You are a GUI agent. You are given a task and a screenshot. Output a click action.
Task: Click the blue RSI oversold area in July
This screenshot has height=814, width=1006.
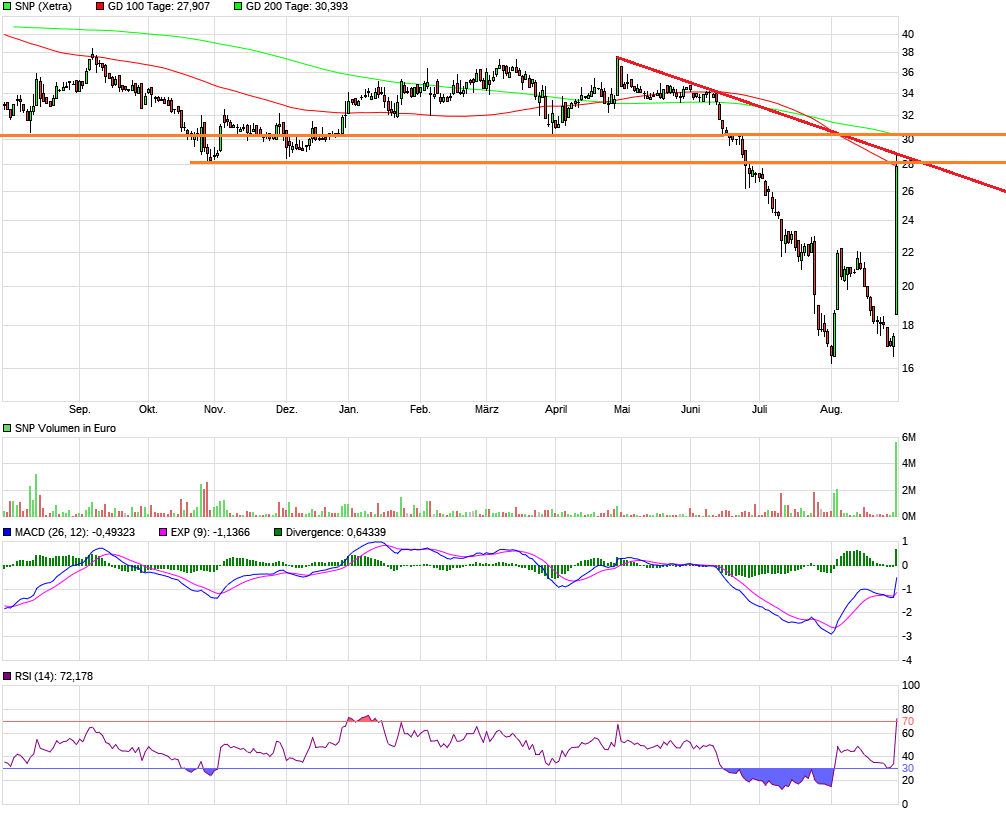[778, 776]
